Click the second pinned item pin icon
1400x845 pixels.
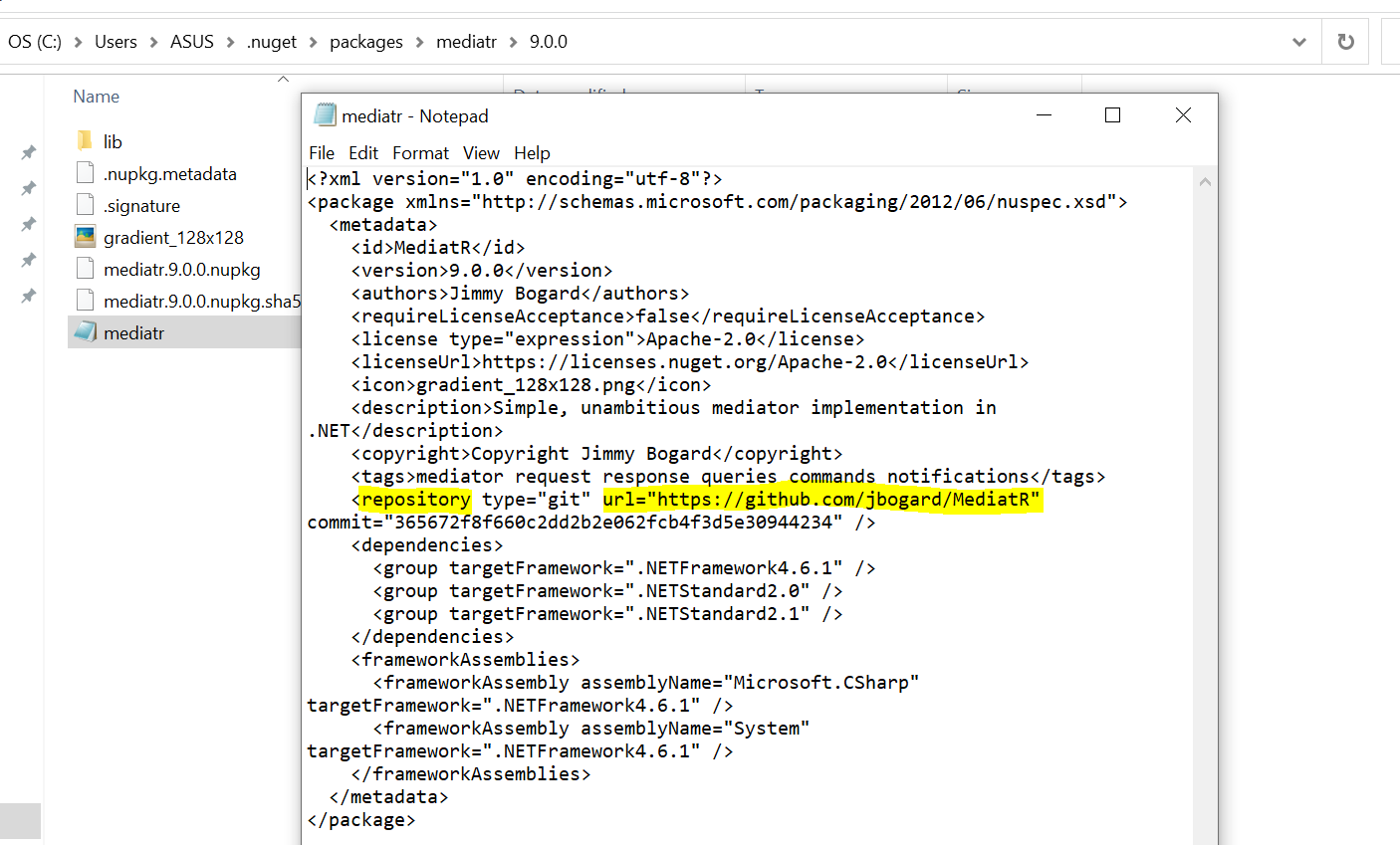pyautogui.click(x=29, y=188)
